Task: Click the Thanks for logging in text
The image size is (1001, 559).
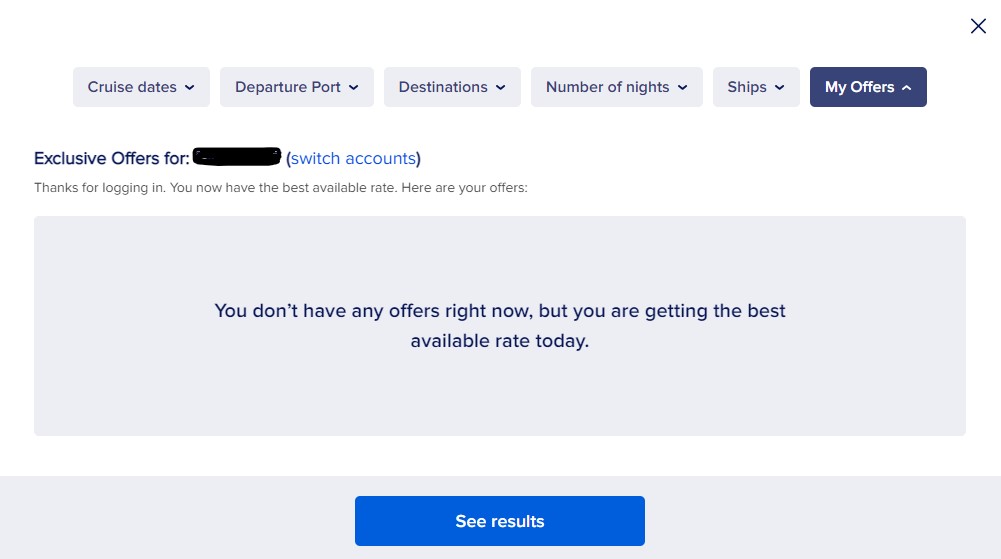Action: pyautogui.click(x=281, y=188)
